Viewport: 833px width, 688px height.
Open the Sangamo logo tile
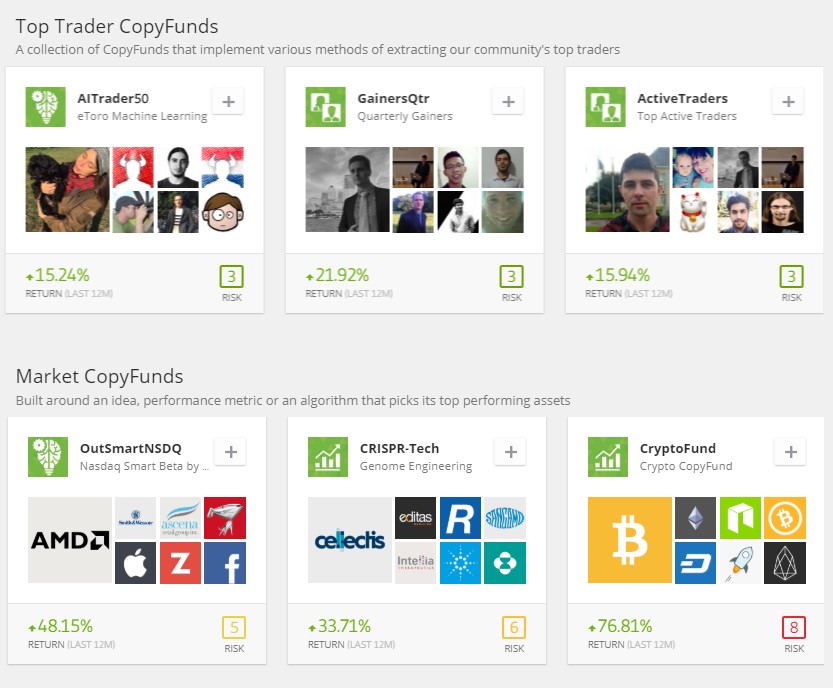505,518
